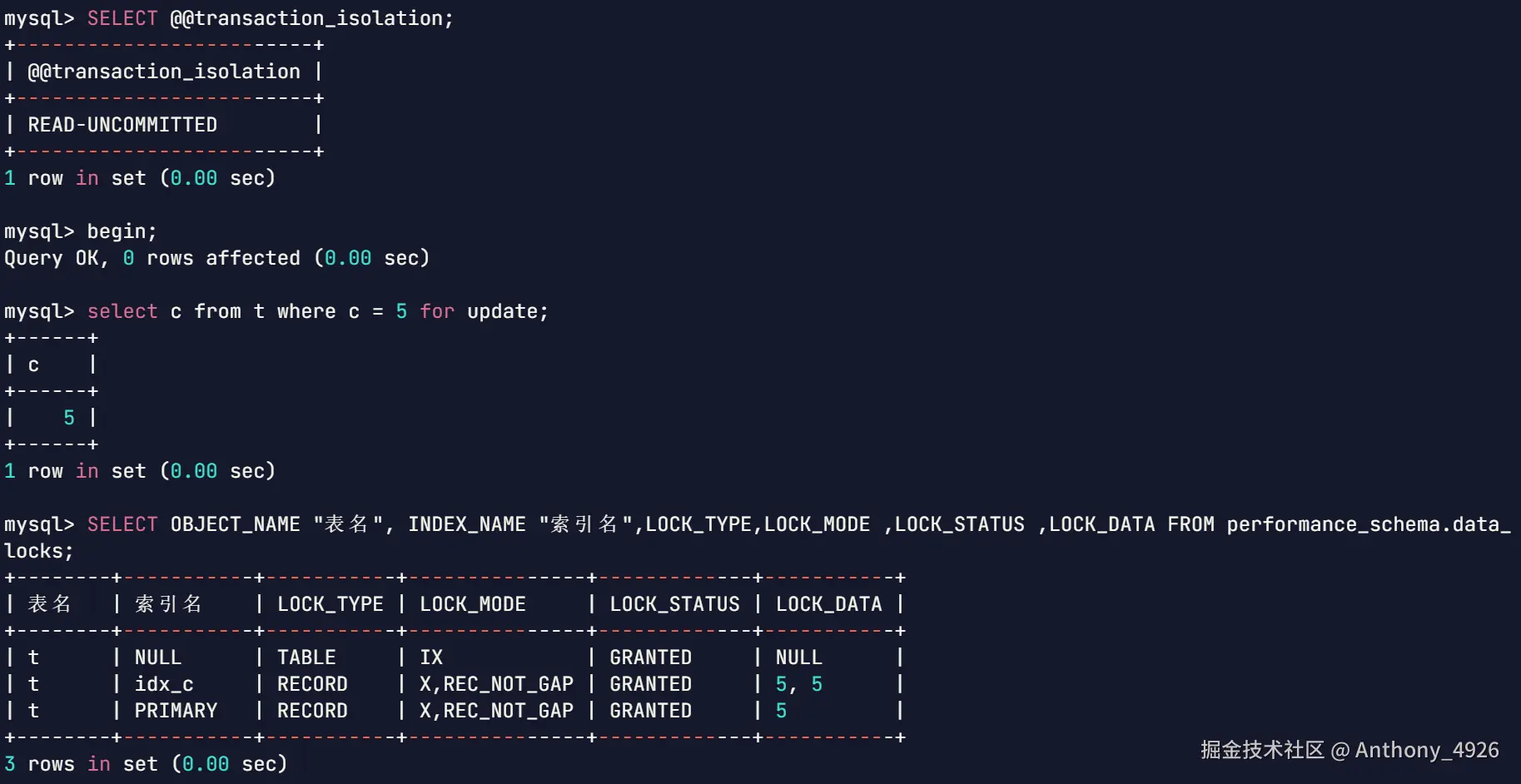Click the LOCK_TYPE column header in results
This screenshot has height=784, width=1521.
tap(330, 604)
